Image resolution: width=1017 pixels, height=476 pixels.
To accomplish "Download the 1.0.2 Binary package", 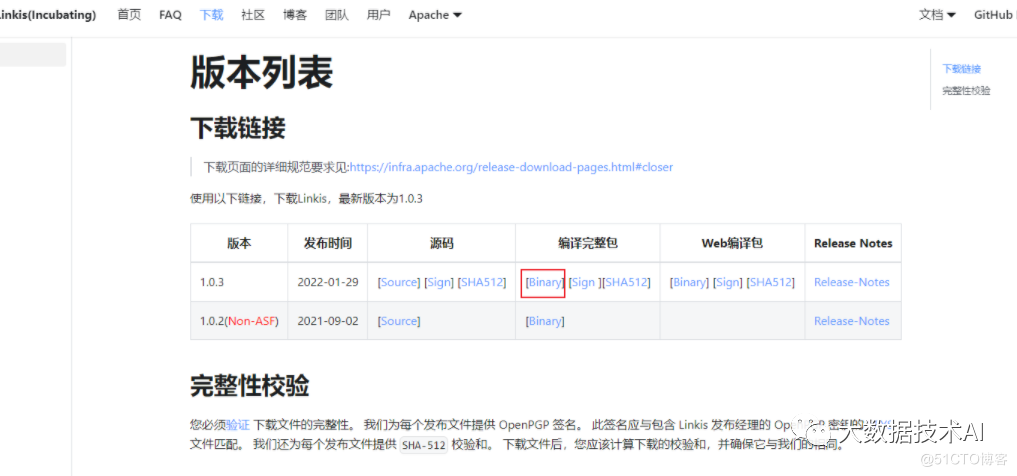I will click(545, 321).
